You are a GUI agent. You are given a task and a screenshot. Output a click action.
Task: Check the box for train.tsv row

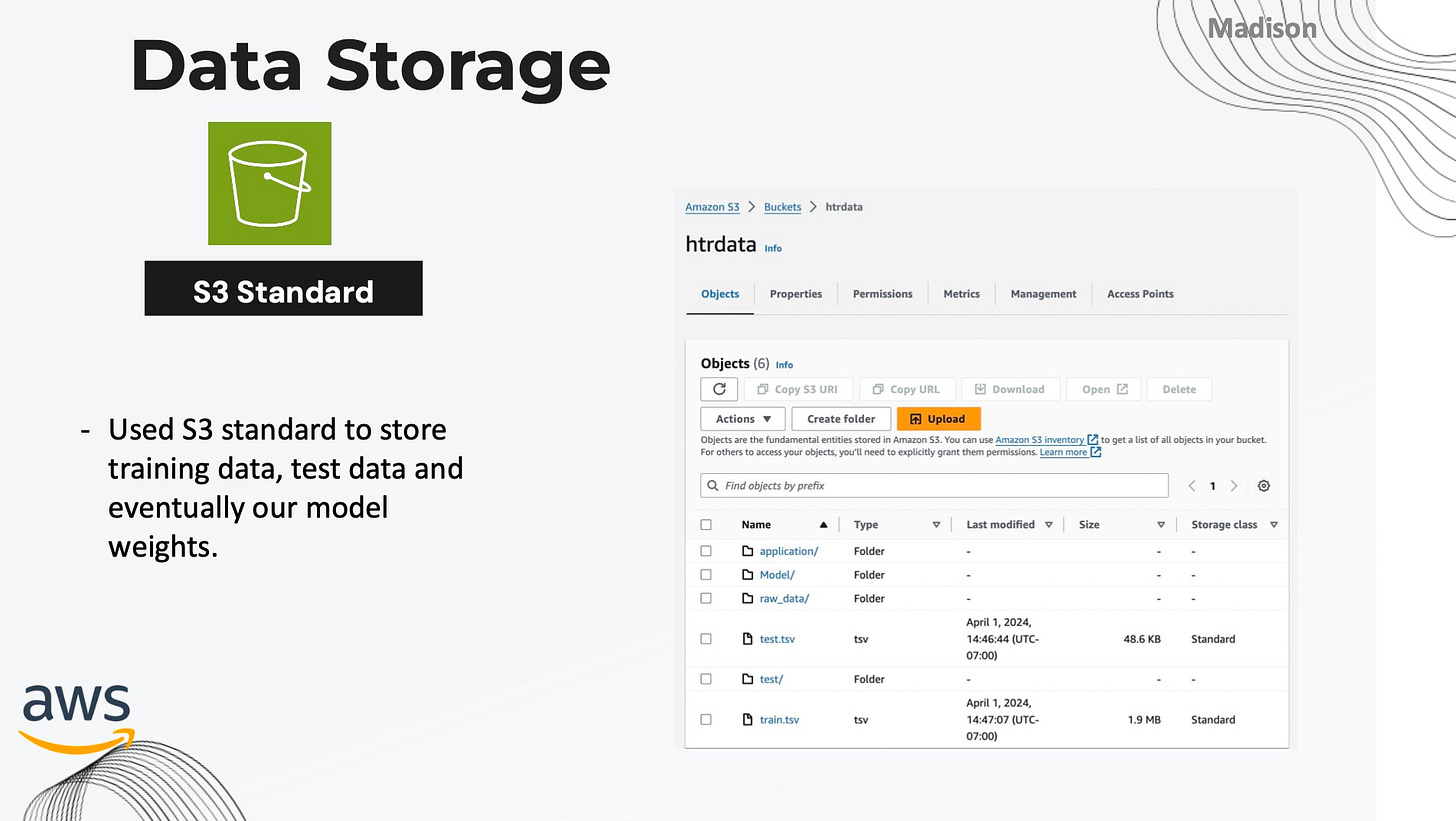(706, 720)
